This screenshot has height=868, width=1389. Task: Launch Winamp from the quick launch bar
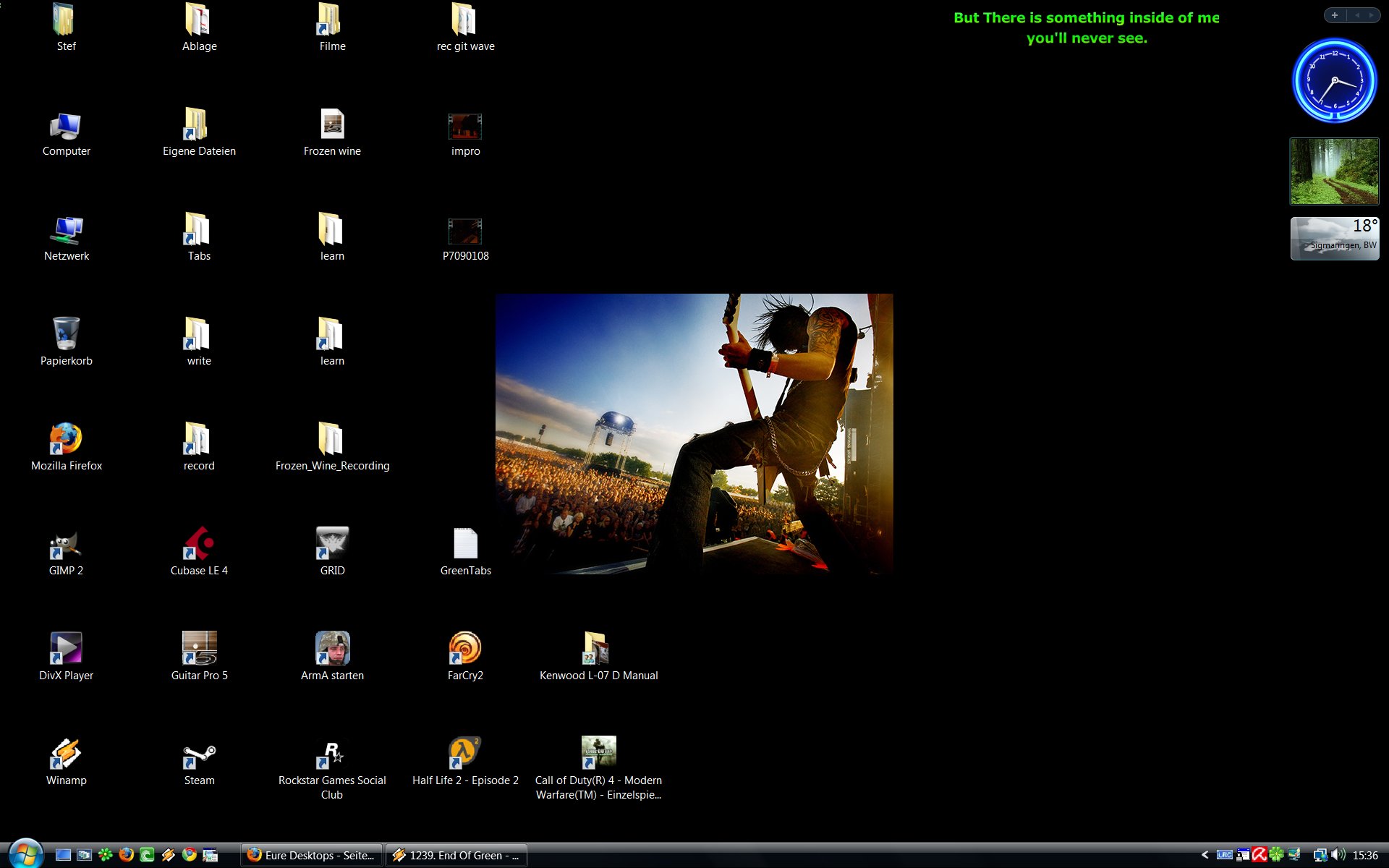tap(168, 855)
